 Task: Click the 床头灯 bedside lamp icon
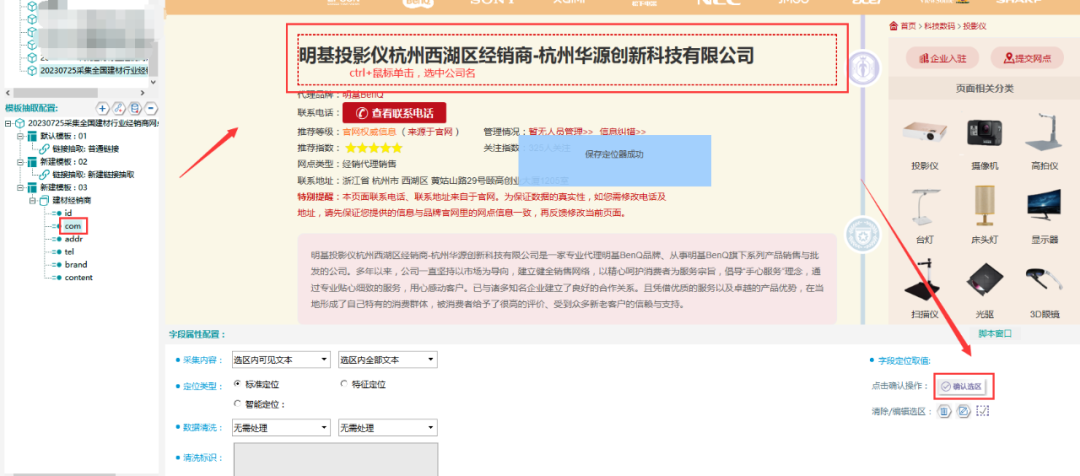(x=984, y=205)
